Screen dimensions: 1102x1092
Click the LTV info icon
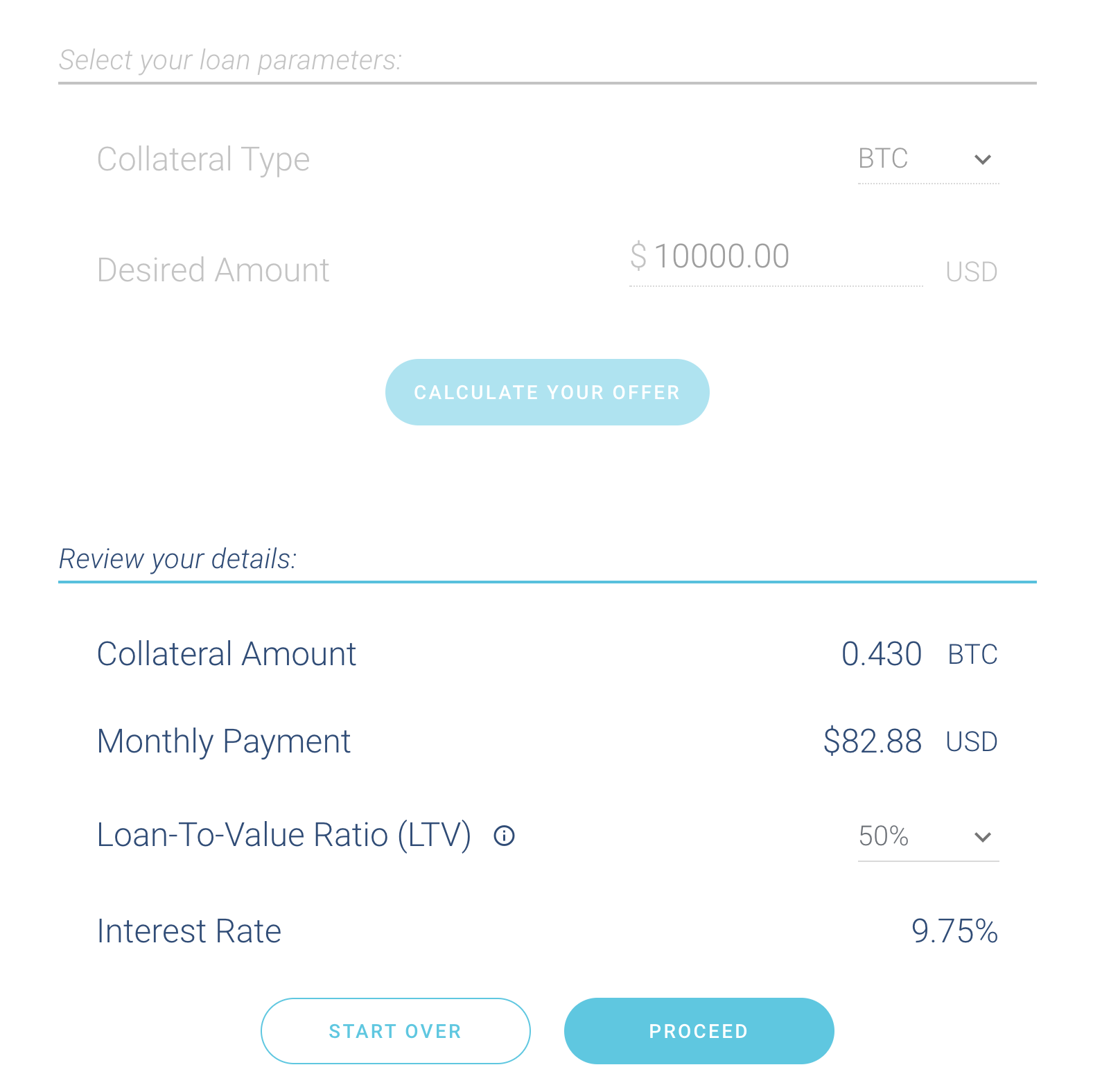(504, 836)
